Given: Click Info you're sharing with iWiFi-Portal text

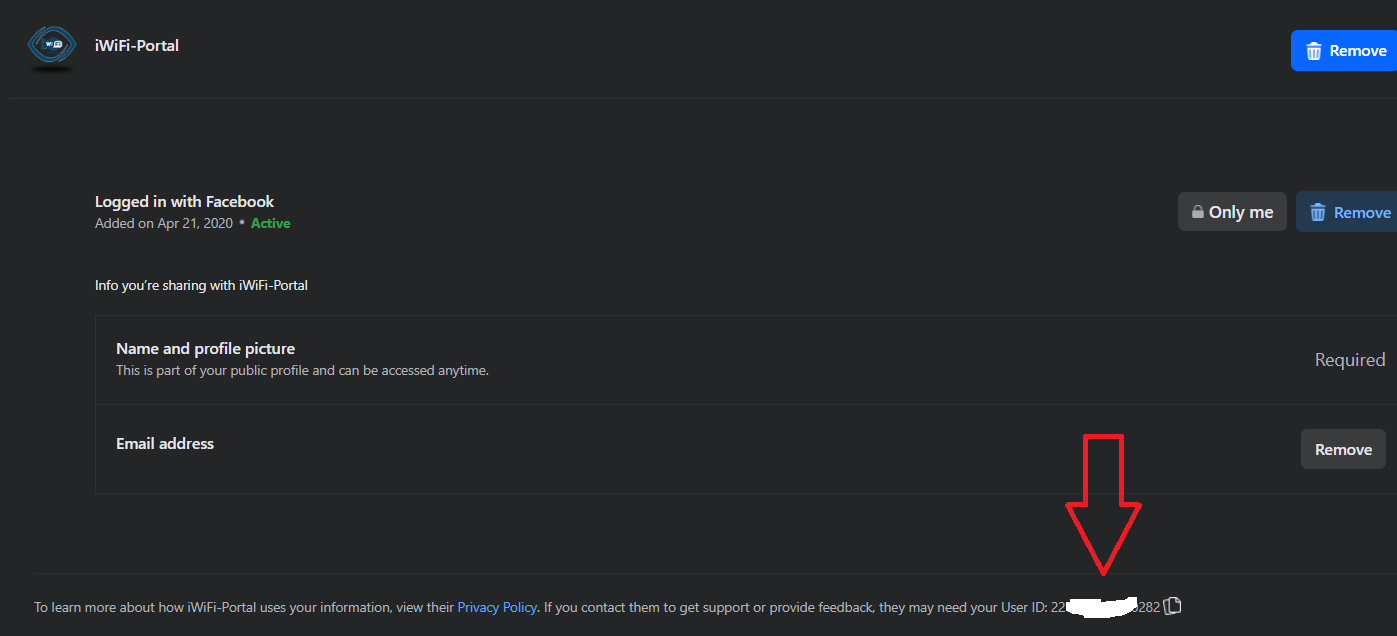Looking at the screenshot, I should 201,285.
